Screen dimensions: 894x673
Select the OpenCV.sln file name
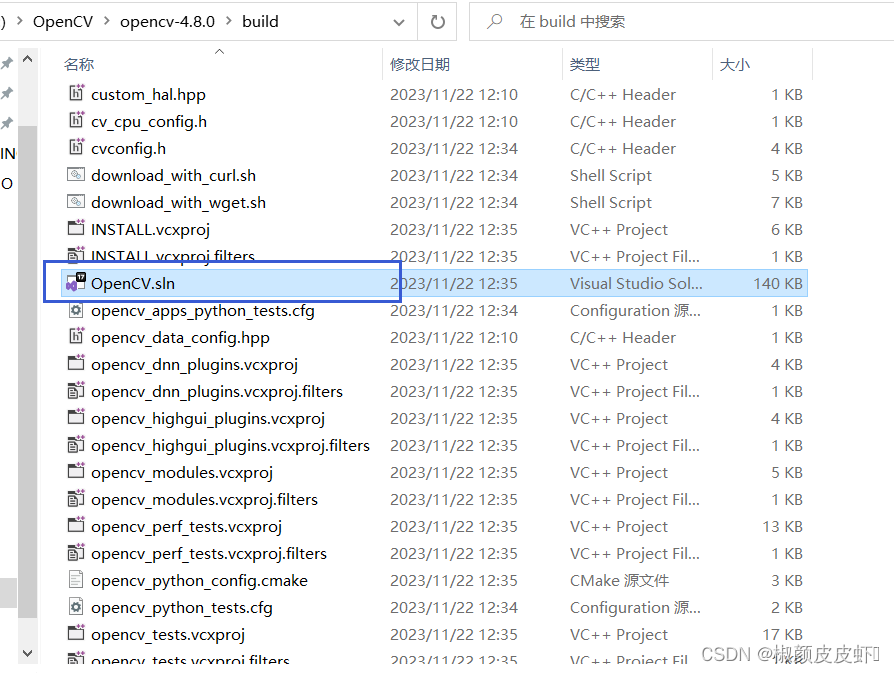[x=133, y=283]
